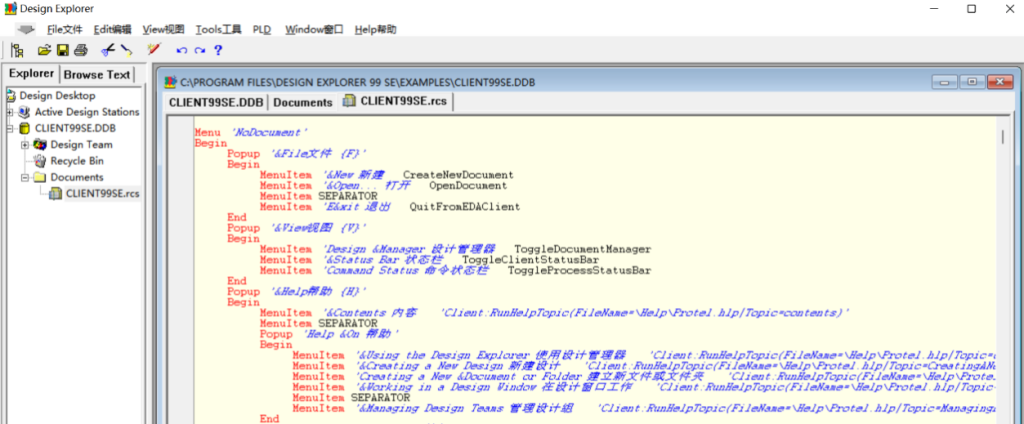
Task: Select the Recycle Bin in the tree
Action: point(77,160)
